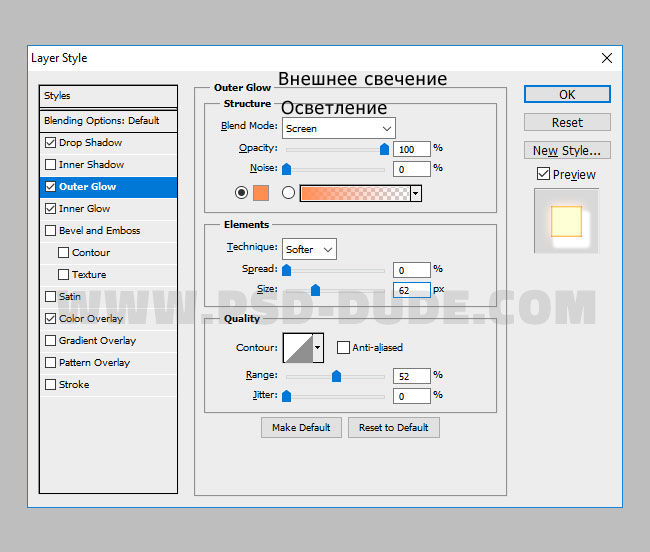Toggle the Color Overlay checkbox
The width and height of the screenshot is (650, 552).
[x=51, y=318]
